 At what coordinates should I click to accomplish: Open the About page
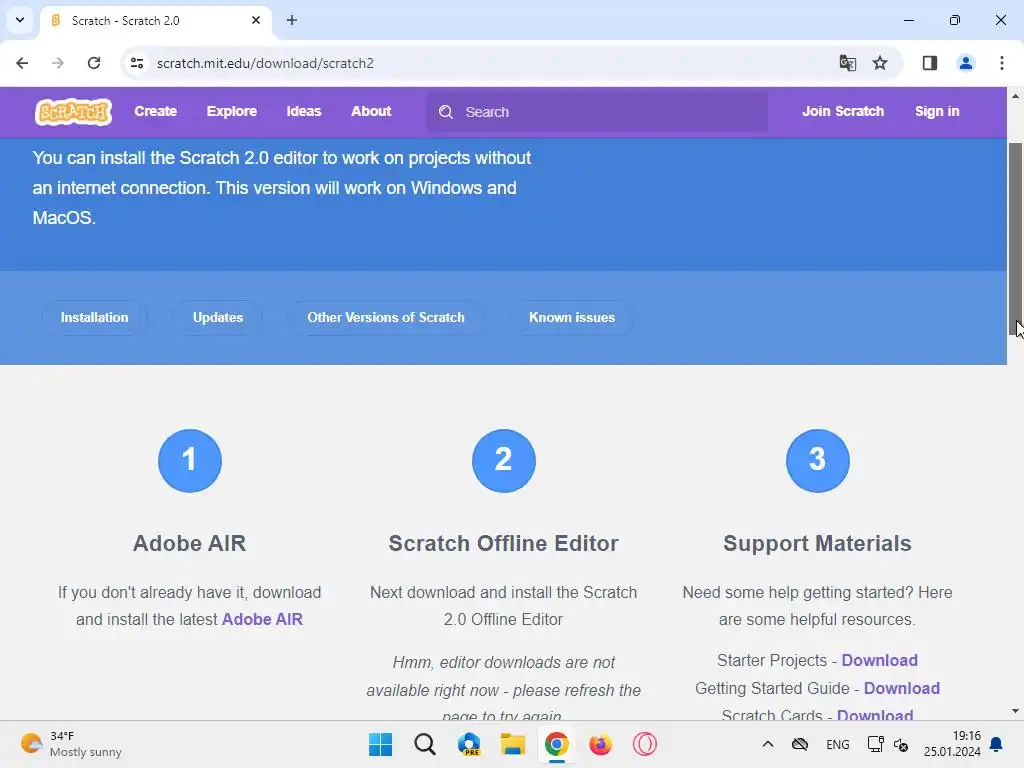[371, 112]
